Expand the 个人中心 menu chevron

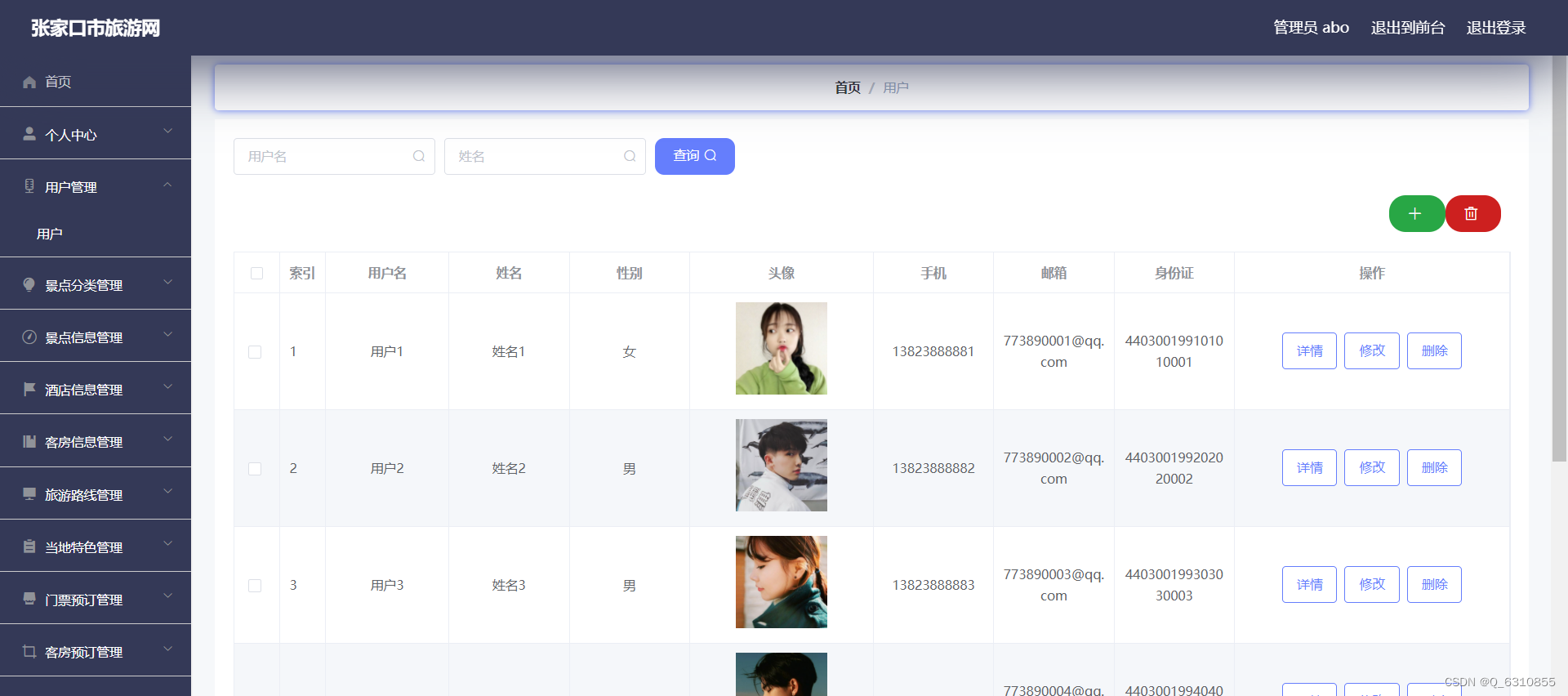click(x=167, y=132)
